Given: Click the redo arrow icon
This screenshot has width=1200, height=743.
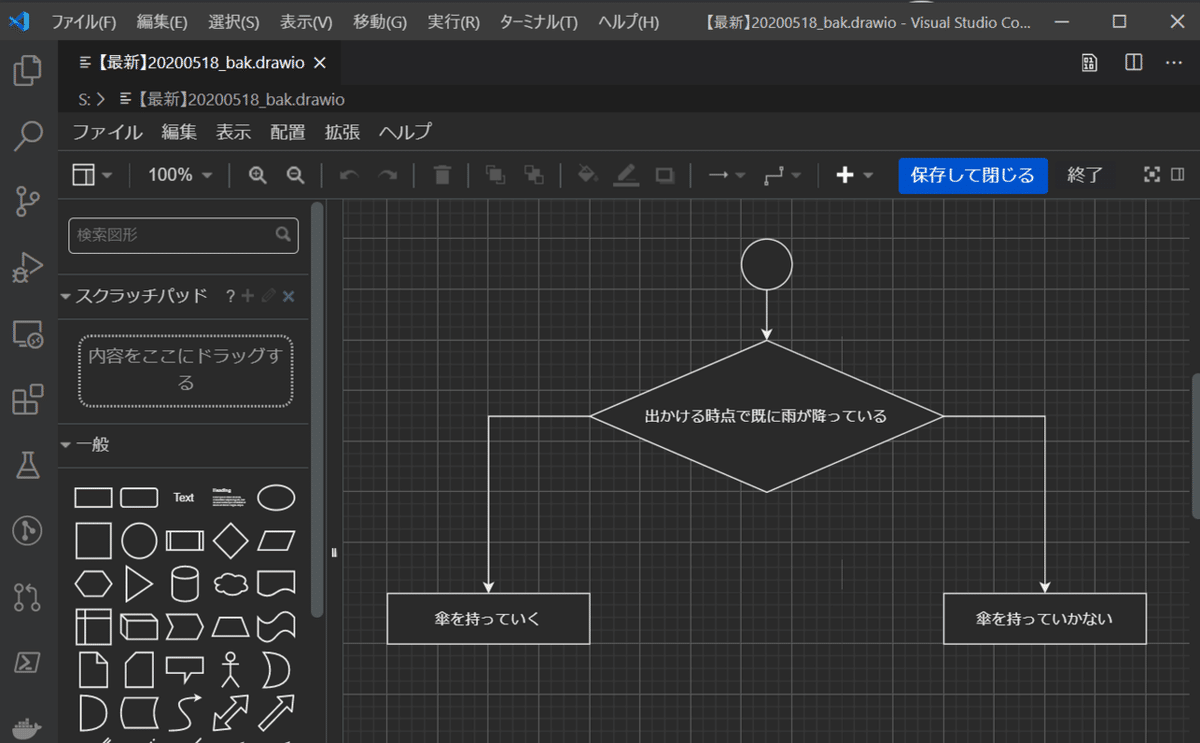Looking at the screenshot, I should pyautogui.click(x=387, y=175).
